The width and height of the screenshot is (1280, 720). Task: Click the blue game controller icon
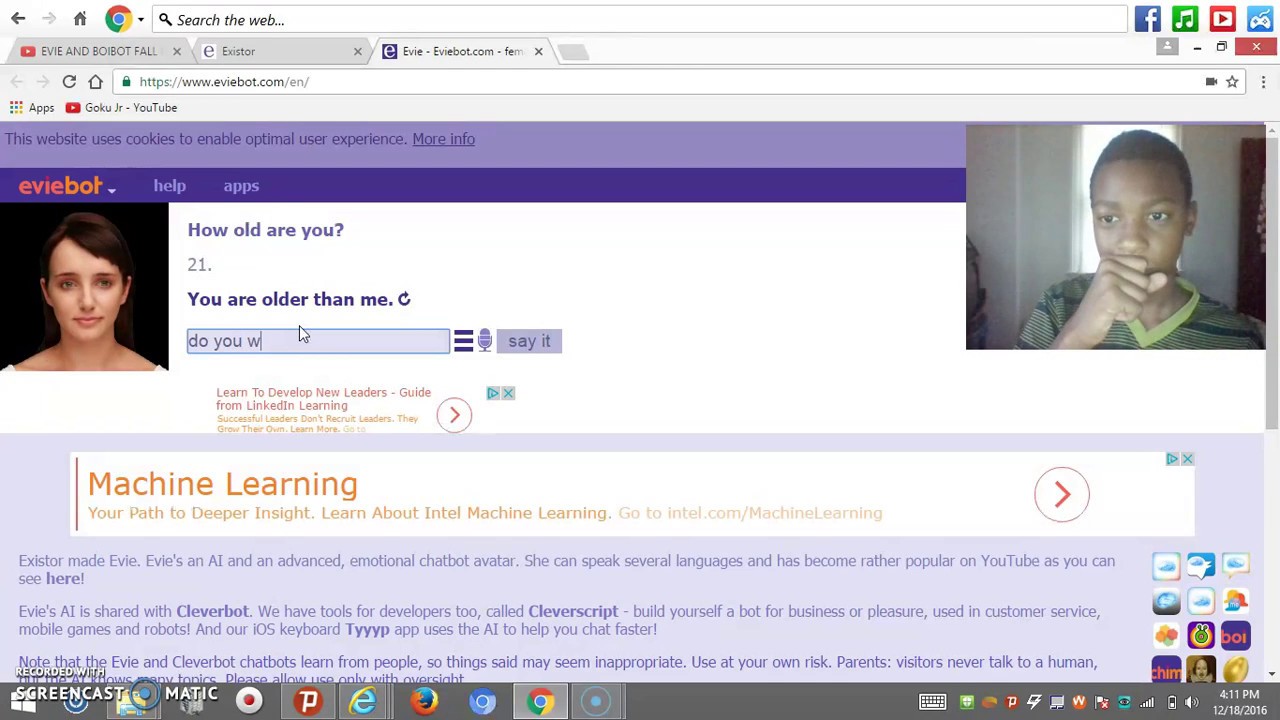coord(1260,19)
